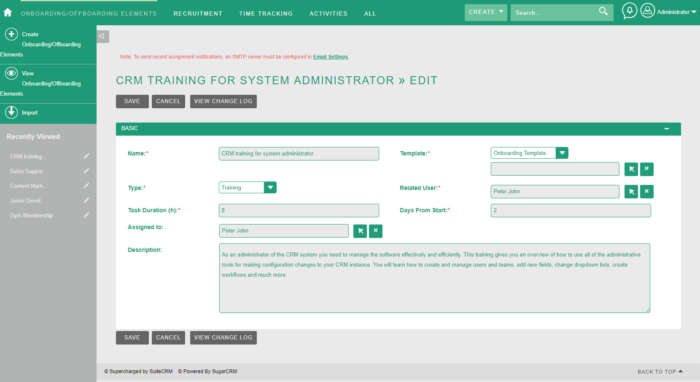Click View Onboarding/Offboarding Elements eye icon
Screen dimensions: 700x382
click(12, 73)
